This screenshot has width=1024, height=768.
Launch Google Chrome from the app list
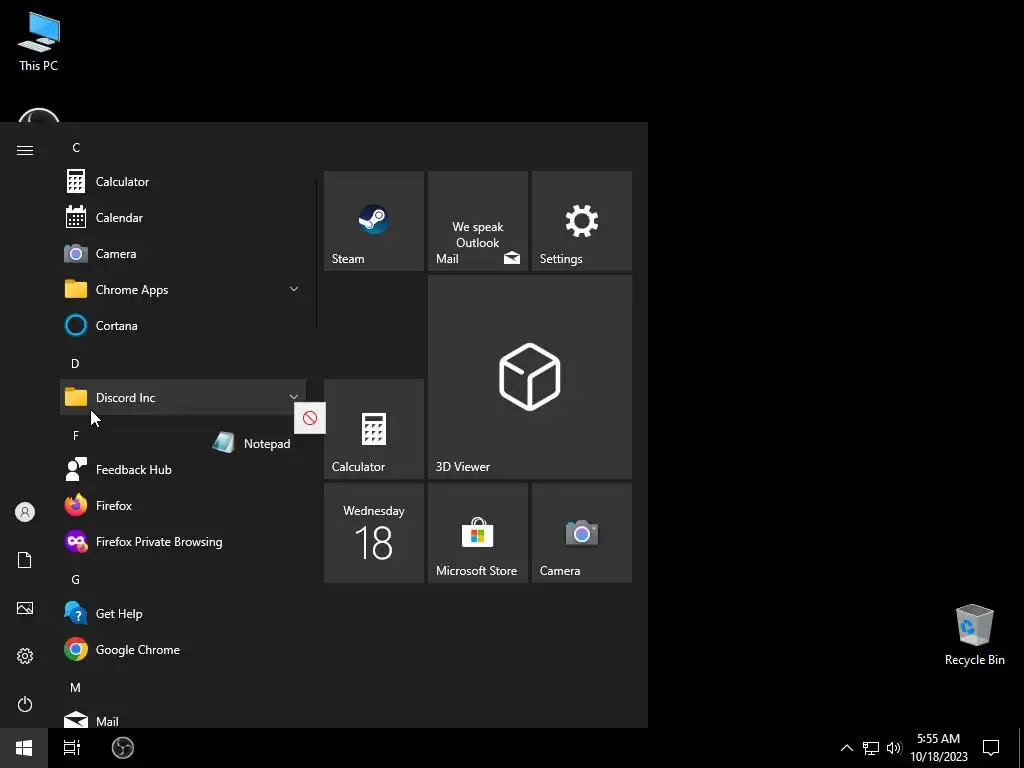pyautogui.click(x=183, y=649)
